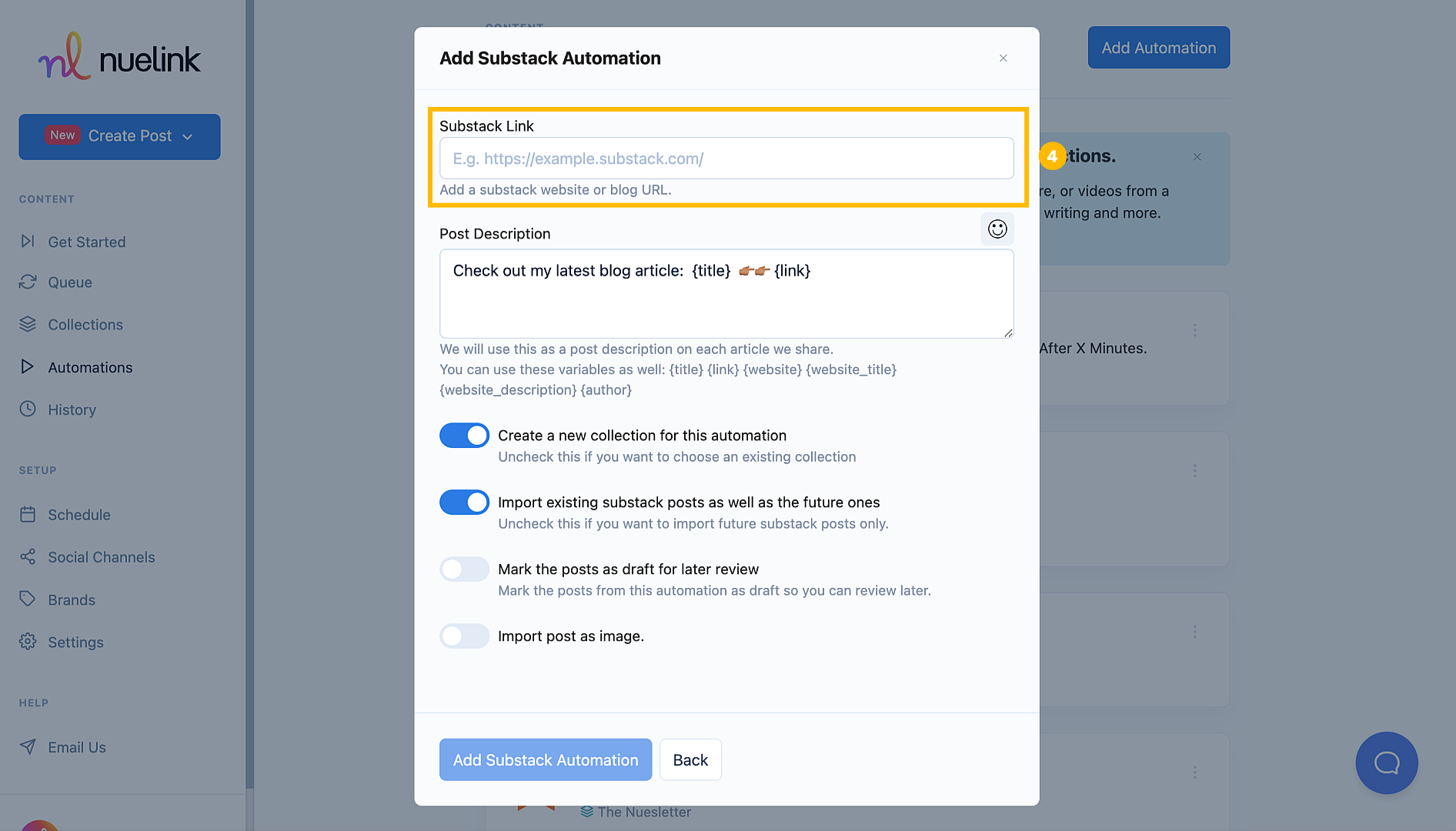Click the 'Uncheck this if you want to choose an existing collection' hint
Screen dimensions: 1456x831
click(x=677, y=457)
